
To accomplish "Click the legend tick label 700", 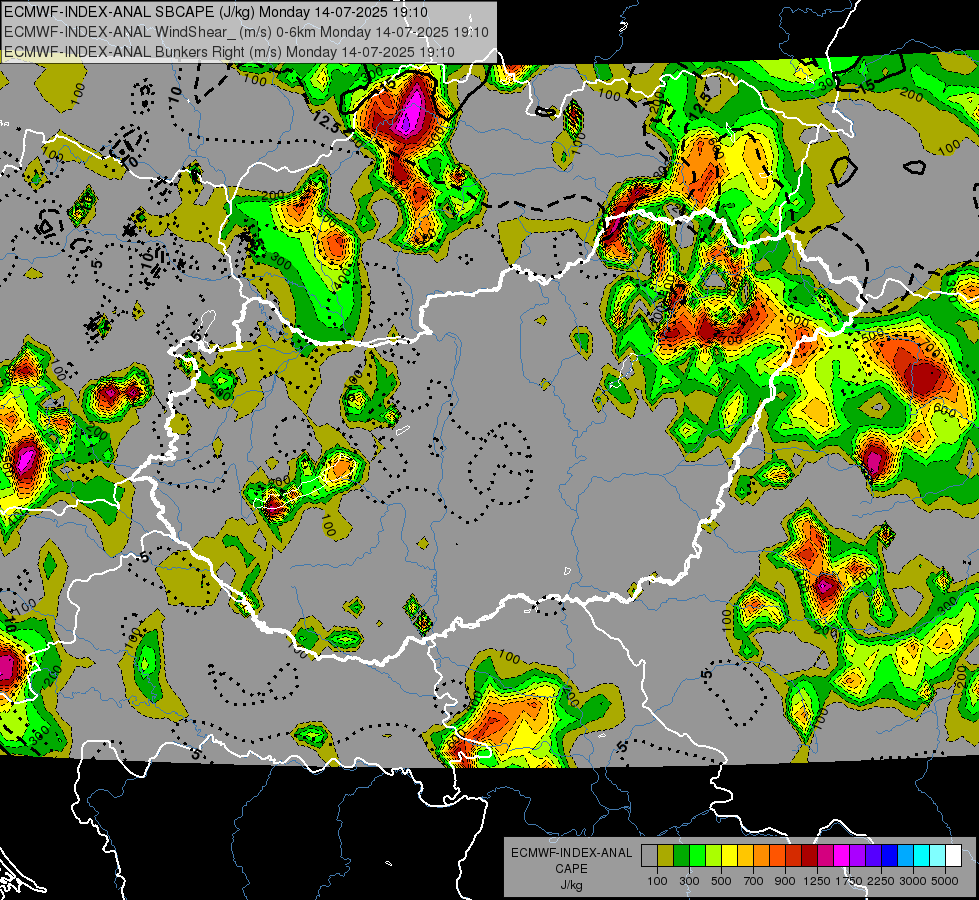I will tap(754, 881).
